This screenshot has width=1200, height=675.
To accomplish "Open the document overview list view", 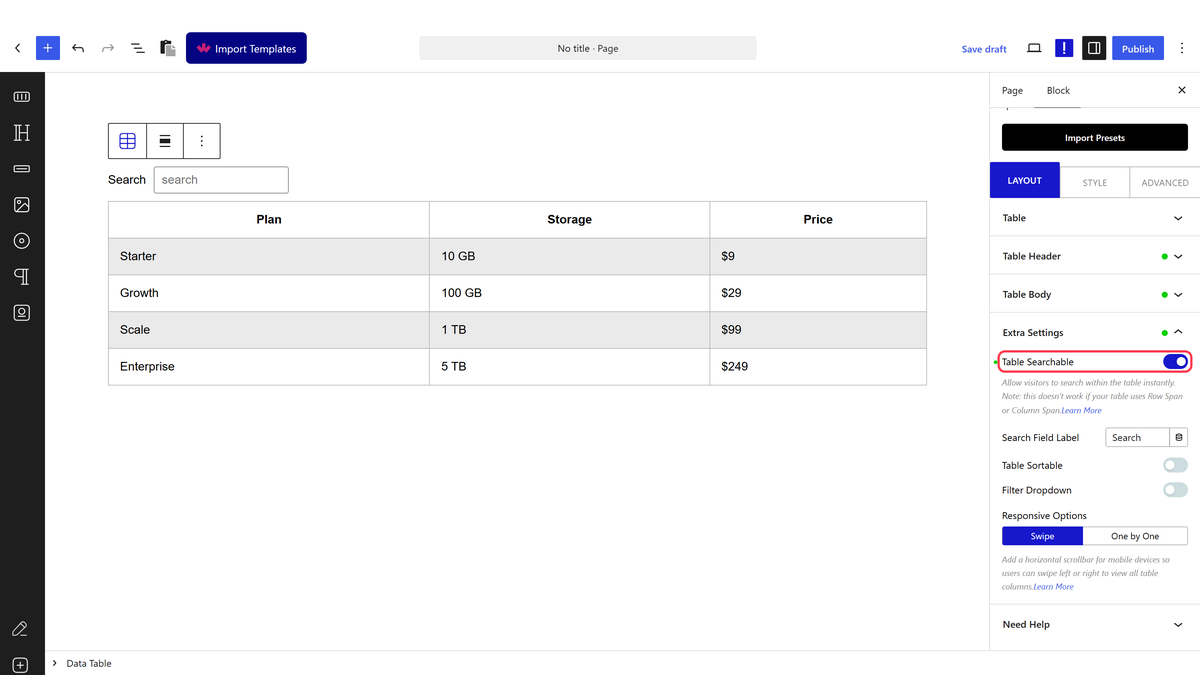I will pos(138,48).
